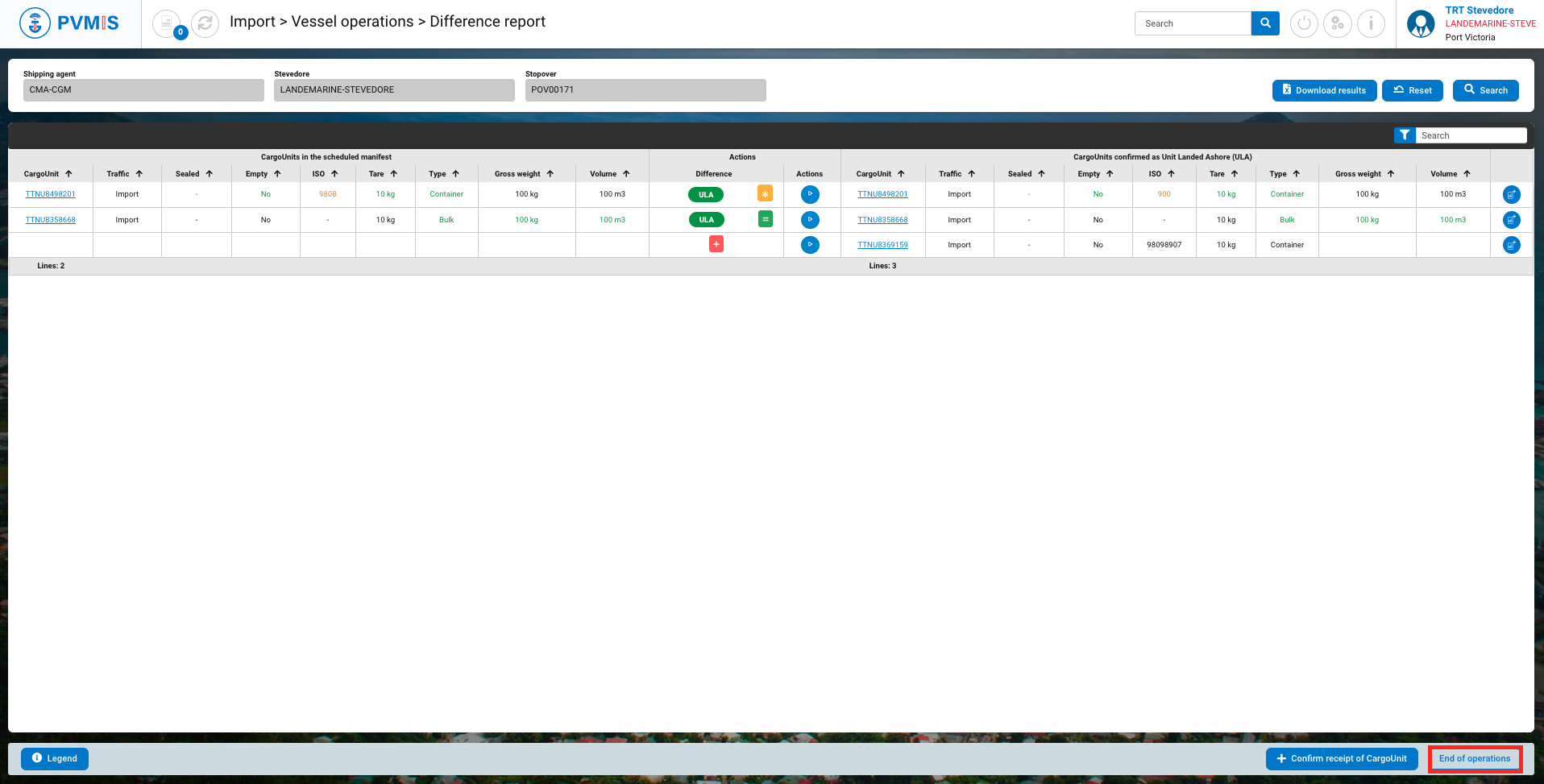Click the table filter funnel icon
This screenshot has width=1544, height=784.
1405,135
